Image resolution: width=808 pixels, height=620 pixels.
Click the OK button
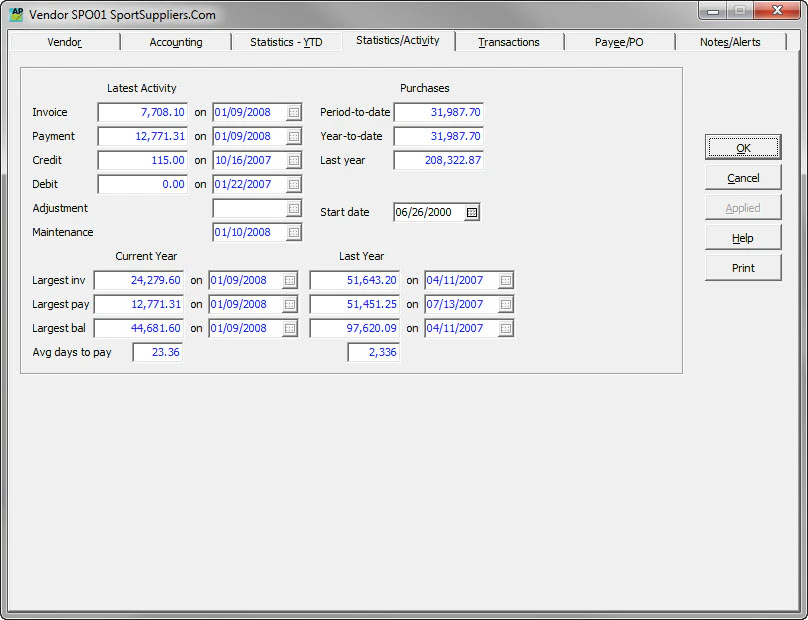point(742,147)
